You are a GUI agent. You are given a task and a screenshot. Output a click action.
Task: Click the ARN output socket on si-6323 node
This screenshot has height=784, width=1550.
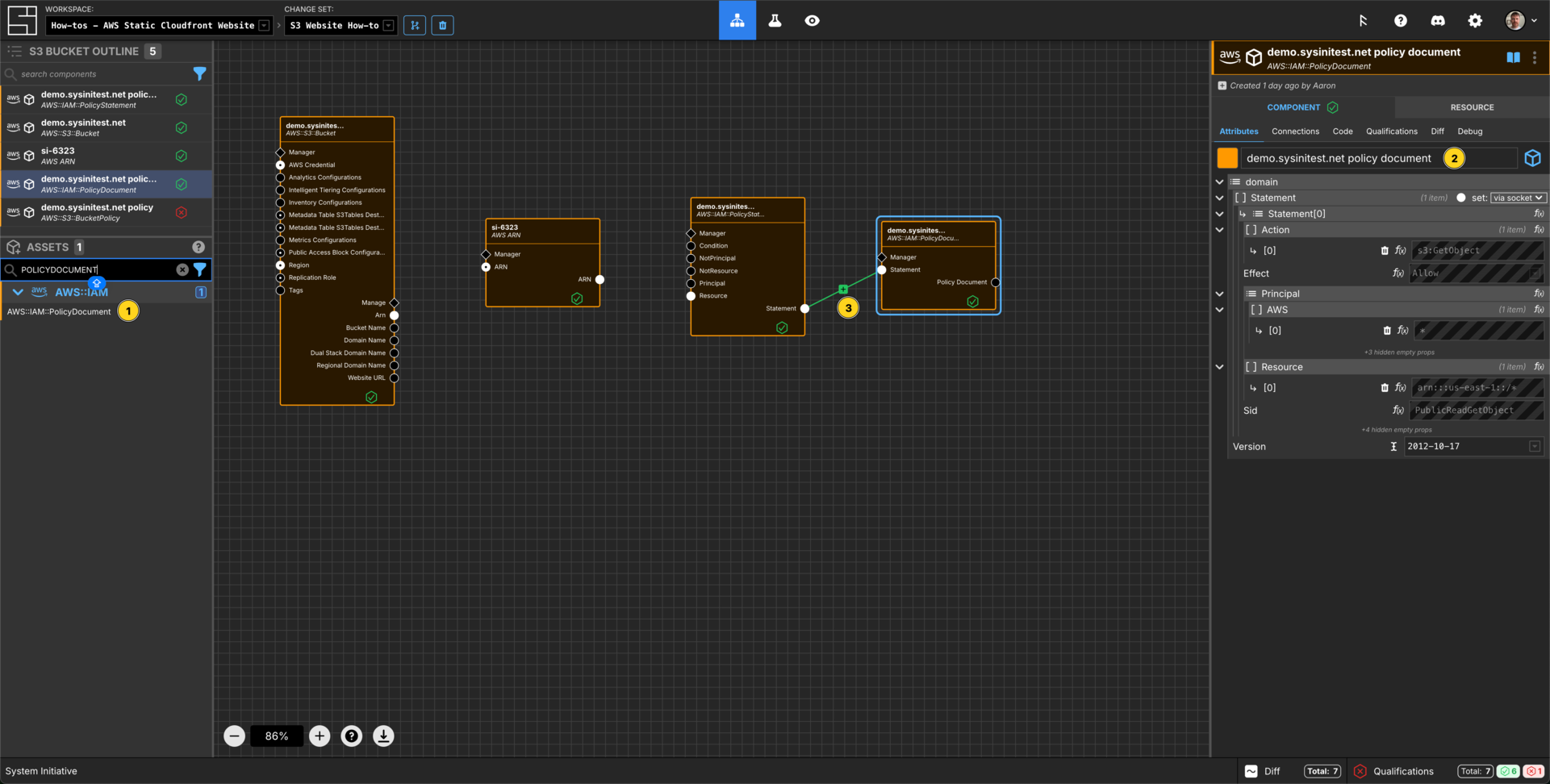click(x=600, y=279)
